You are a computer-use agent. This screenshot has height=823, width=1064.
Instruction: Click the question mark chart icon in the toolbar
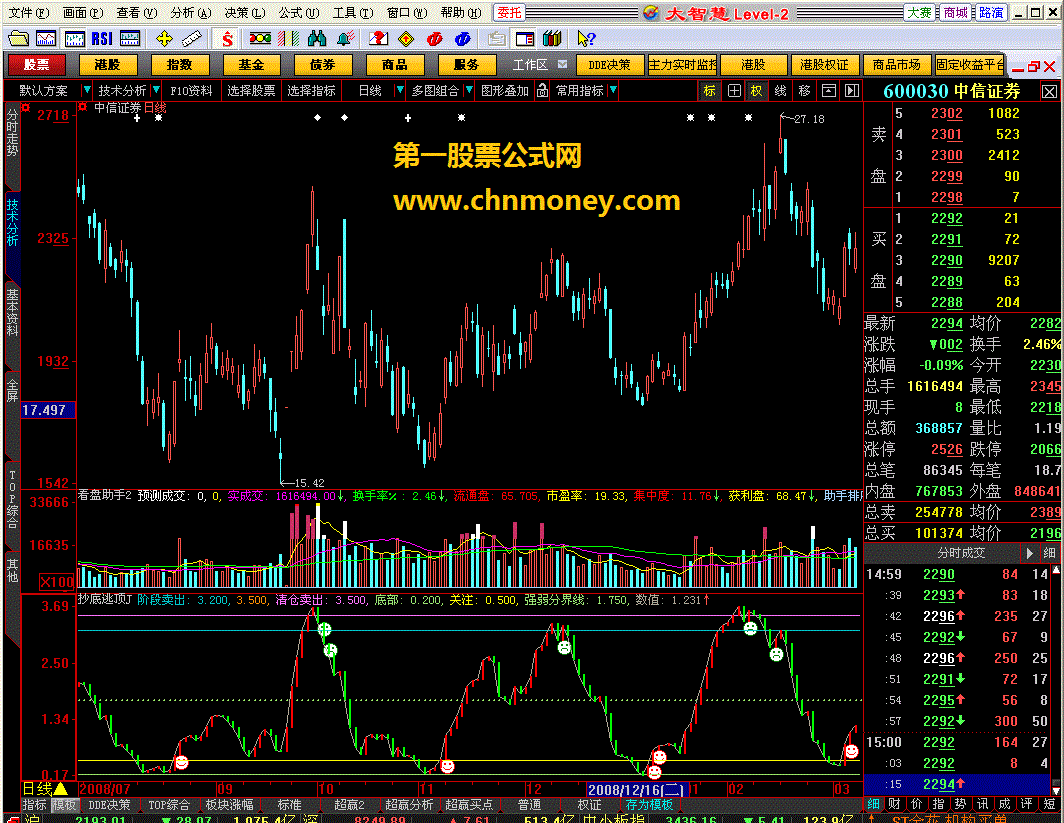pyautogui.click(x=378, y=39)
